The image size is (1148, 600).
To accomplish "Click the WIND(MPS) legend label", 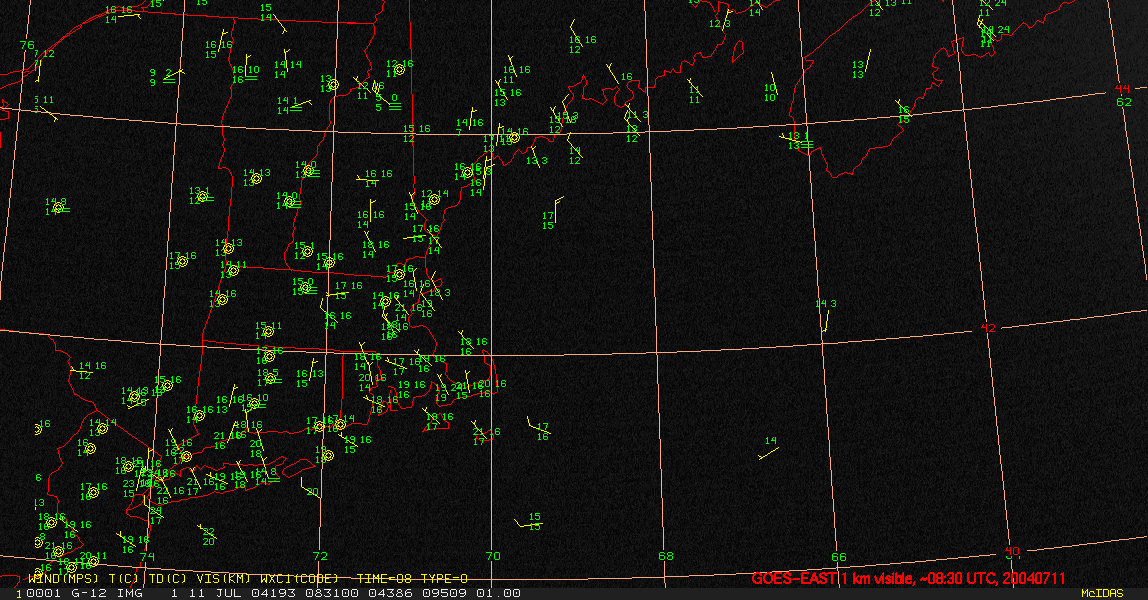I will pyautogui.click(x=62, y=579).
